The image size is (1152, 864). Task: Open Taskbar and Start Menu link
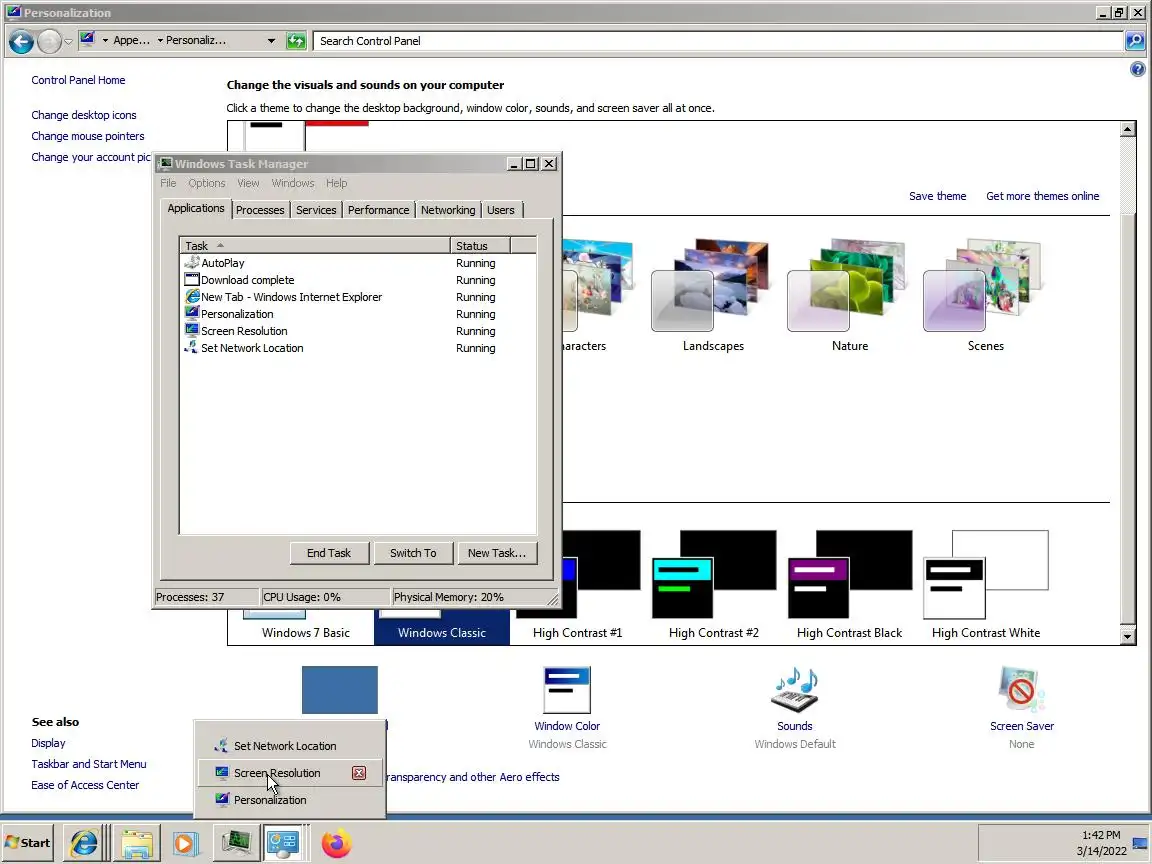click(x=88, y=764)
